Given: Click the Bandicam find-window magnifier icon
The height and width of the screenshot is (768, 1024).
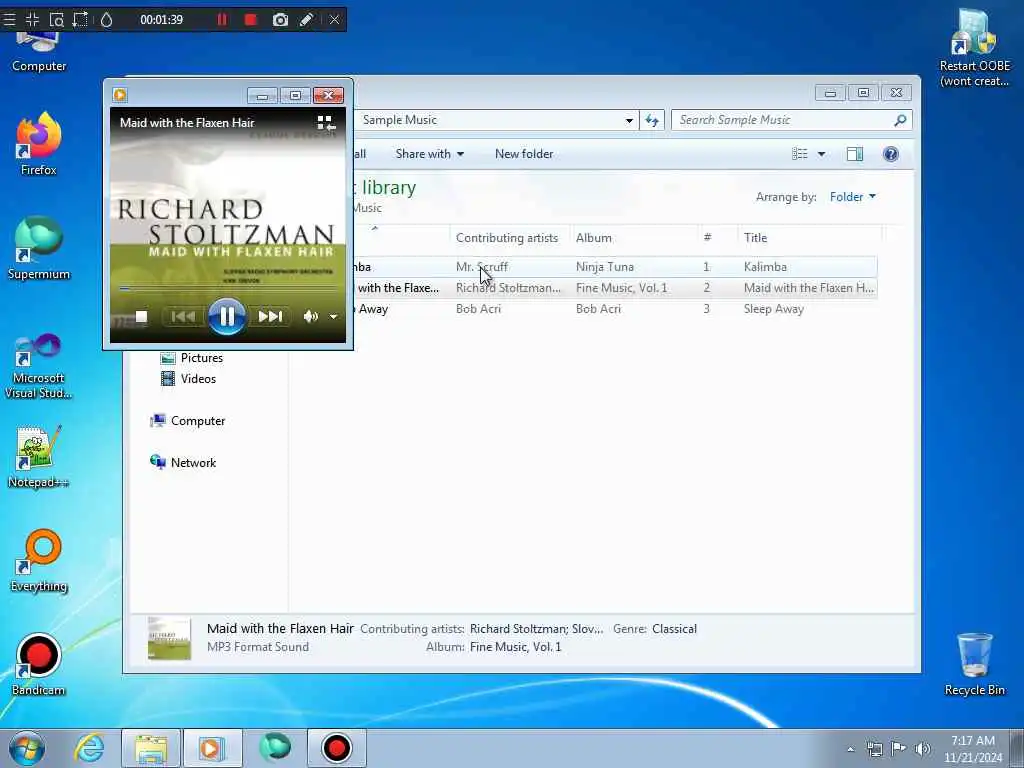Looking at the screenshot, I should (x=57, y=20).
